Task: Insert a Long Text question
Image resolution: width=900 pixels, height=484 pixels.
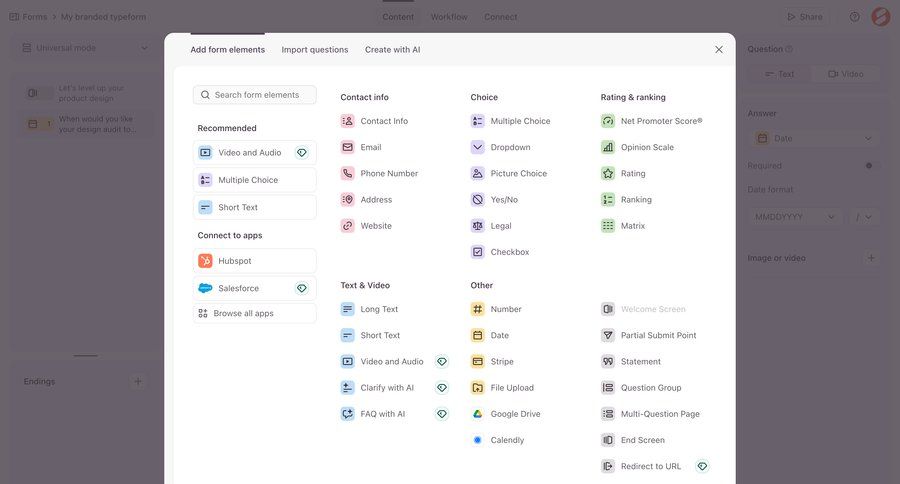Action: pyautogui.click(x=369, y=309)
